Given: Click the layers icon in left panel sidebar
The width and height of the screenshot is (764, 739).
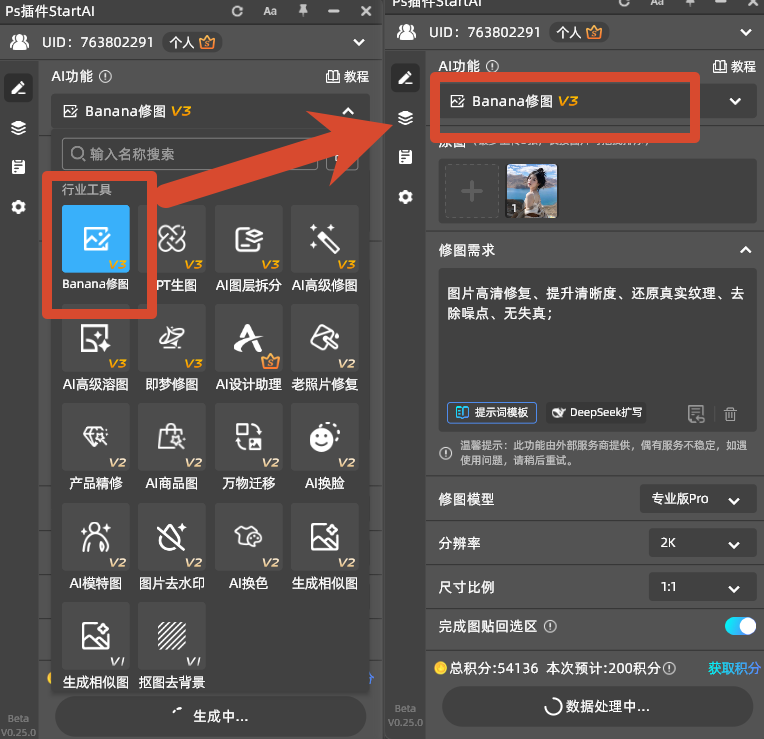Looking at the screenshot, I should pyautogui.click(x=19, y=128).
